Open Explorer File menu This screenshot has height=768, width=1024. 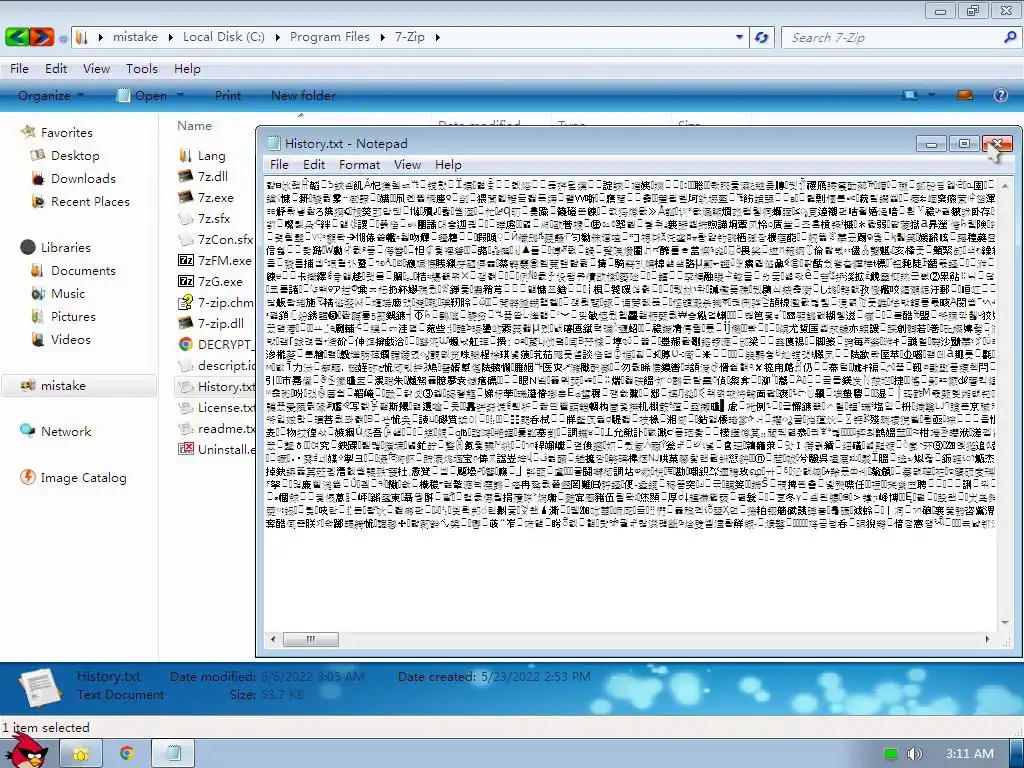(x=19, y=69)
